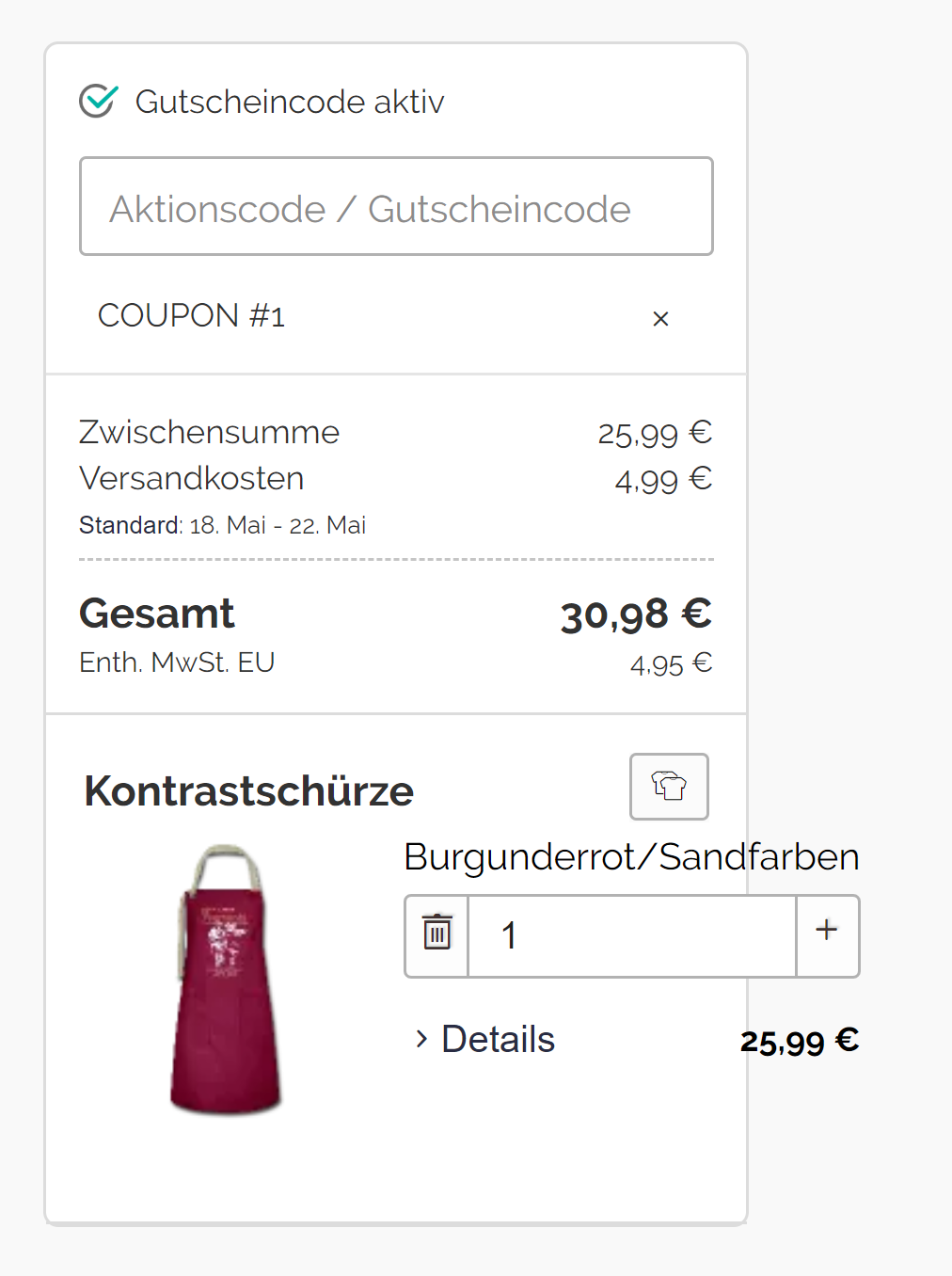Click the green coupon-active checkmark icon
This screenshot has height=1276, width=952.
[98, 101]
